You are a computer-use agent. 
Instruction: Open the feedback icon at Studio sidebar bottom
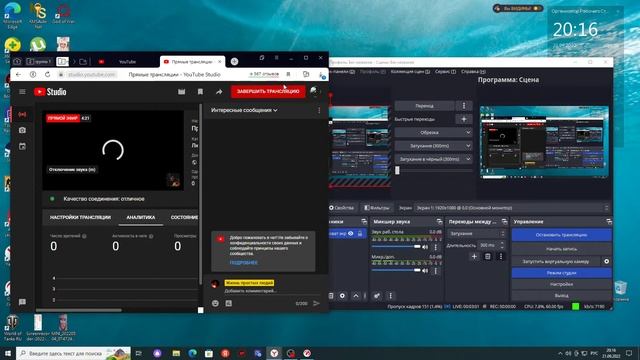[22, 302]
